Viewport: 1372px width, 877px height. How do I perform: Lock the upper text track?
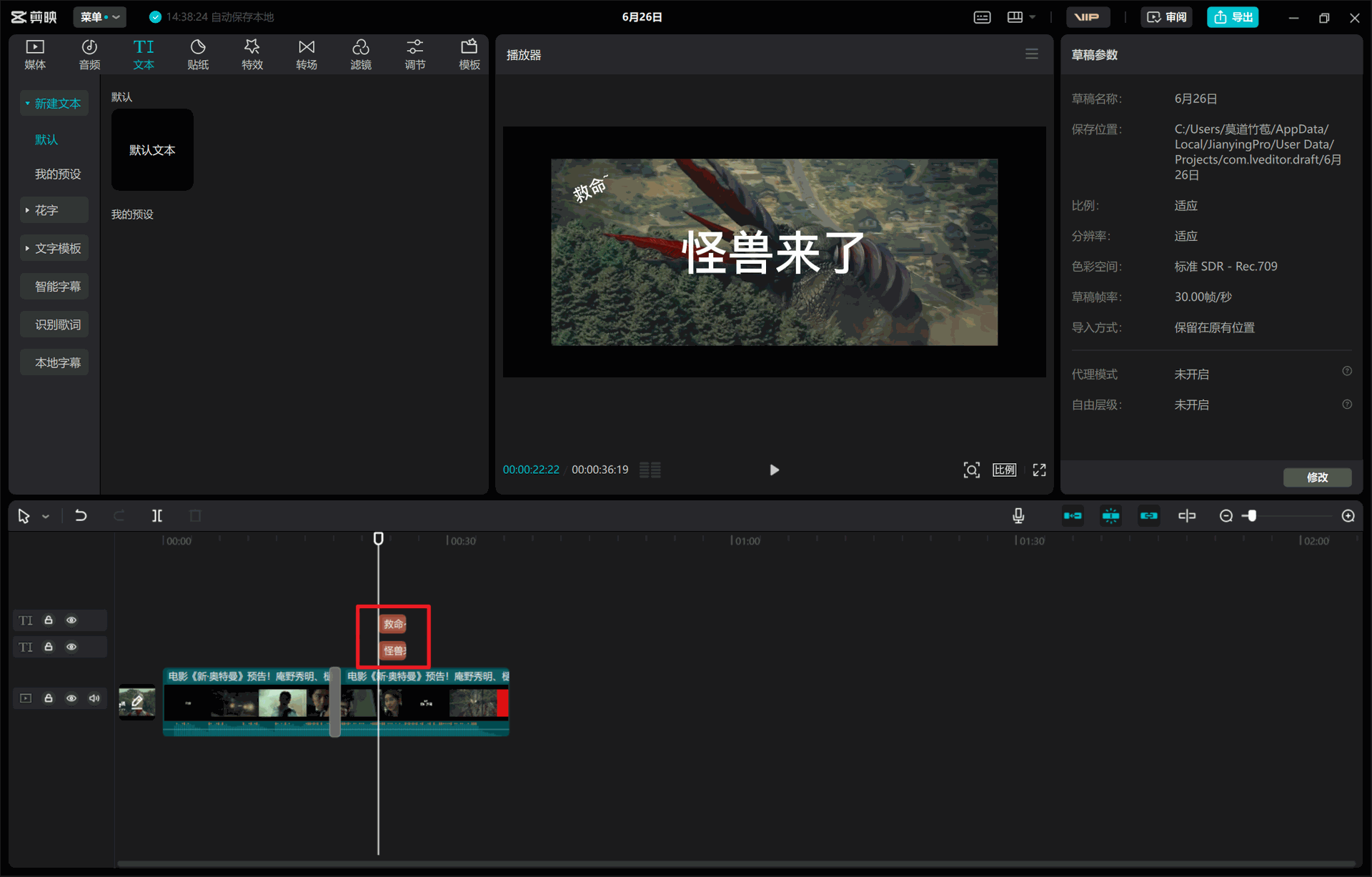(49, 620)
